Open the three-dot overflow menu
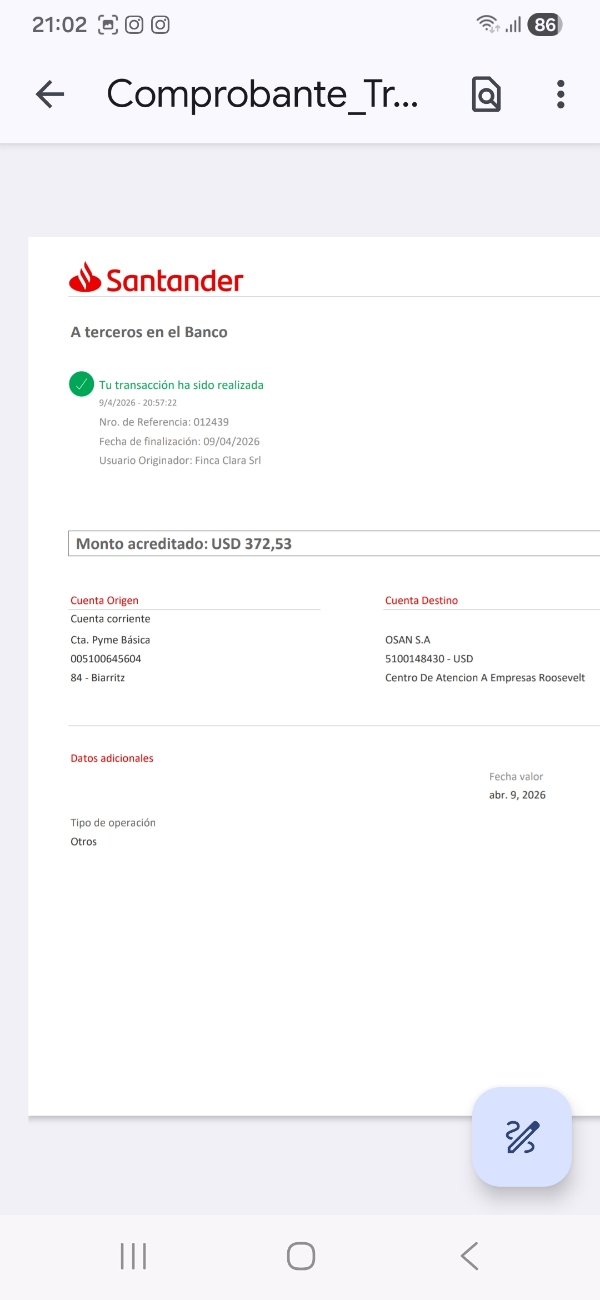This screenshot has height=1300, width=600. click(560, 95)
